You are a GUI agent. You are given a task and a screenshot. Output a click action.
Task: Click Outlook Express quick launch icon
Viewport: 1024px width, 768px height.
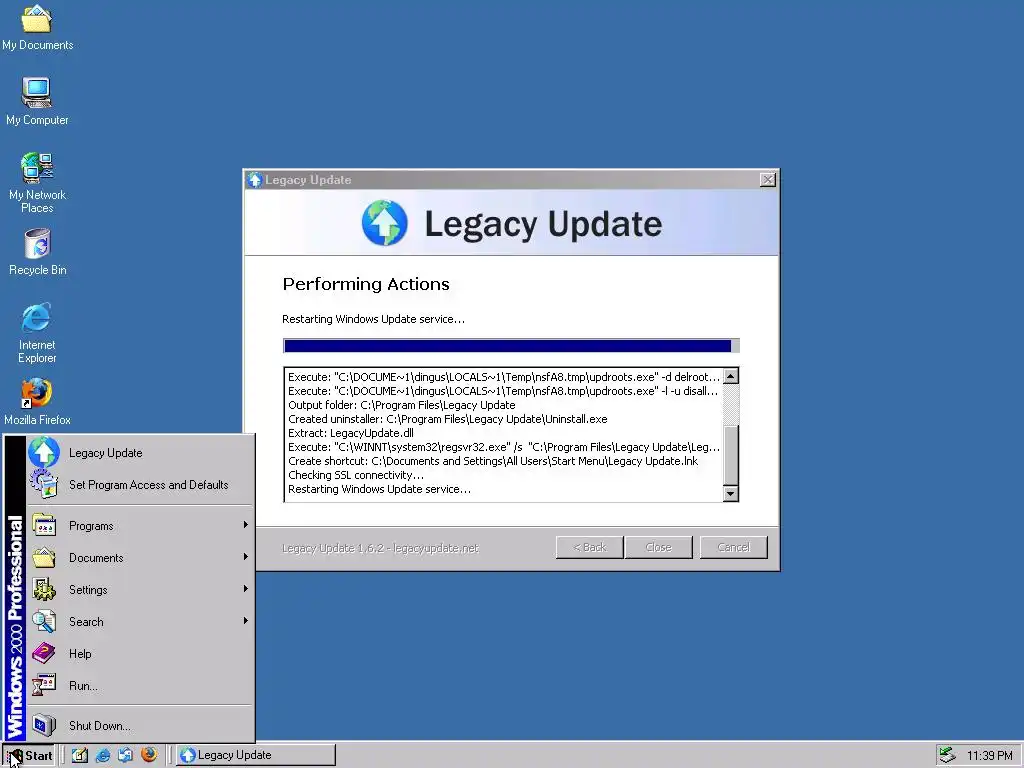(x=125, y=755)
